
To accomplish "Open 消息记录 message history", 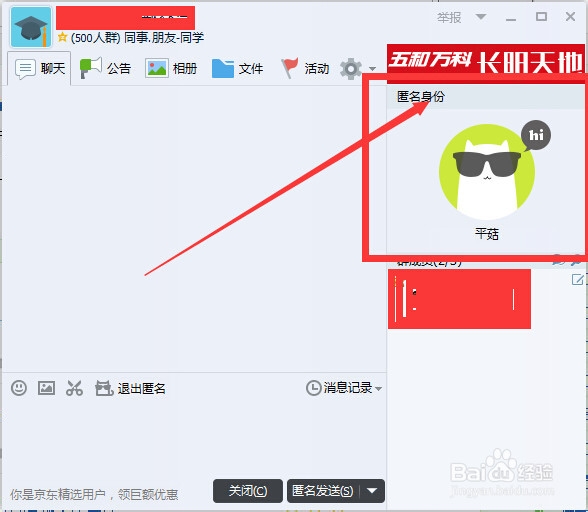I will (x=339, y=388).
